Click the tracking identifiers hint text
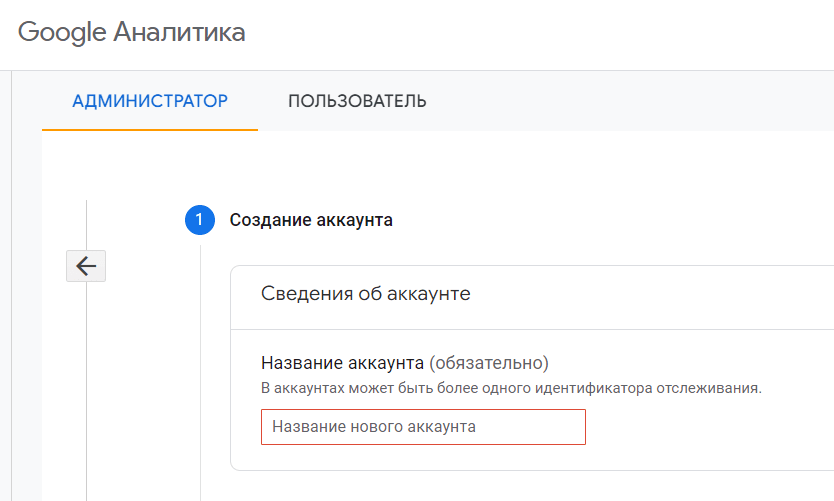 pos(511,388)
